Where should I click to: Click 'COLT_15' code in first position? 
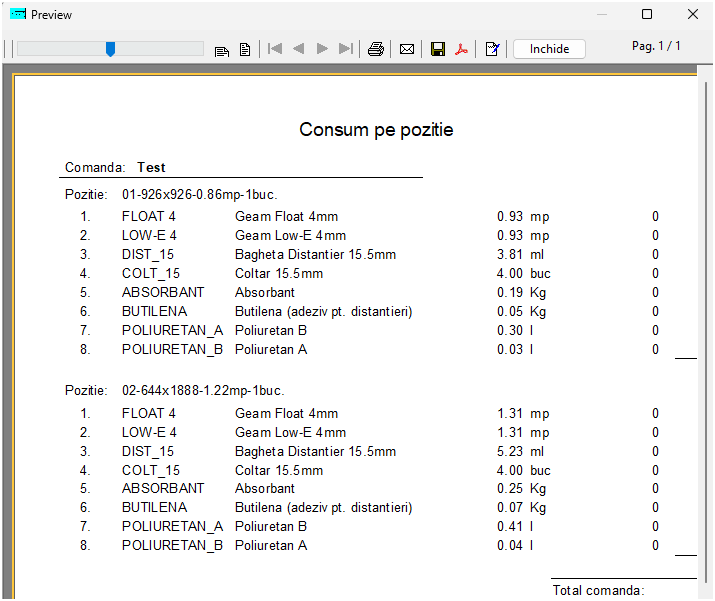click(x=151, y=274)
